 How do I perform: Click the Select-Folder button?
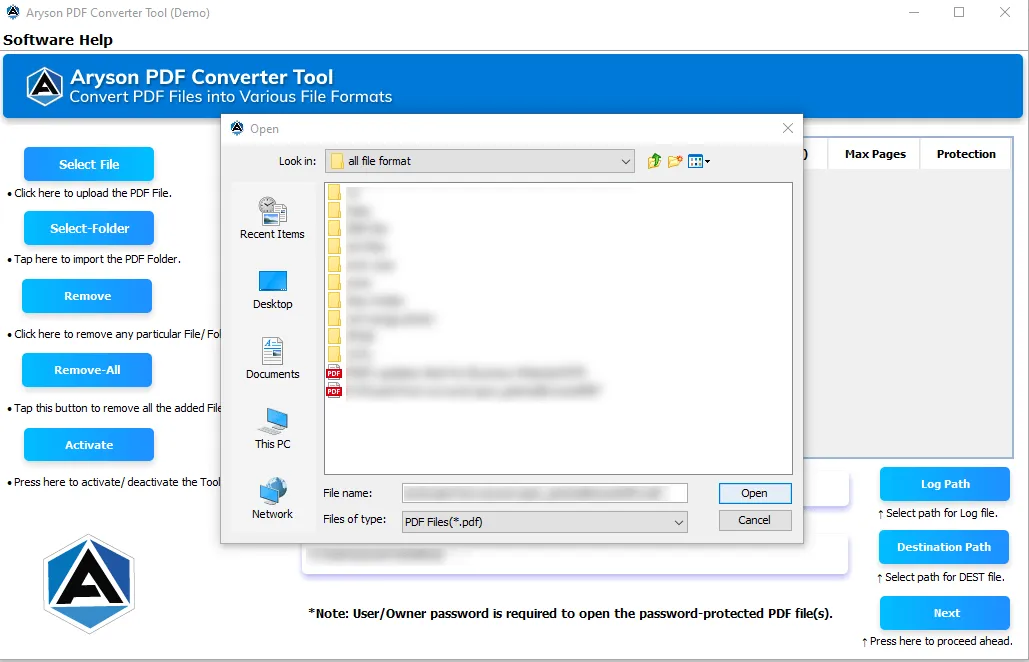coord(89,228)
